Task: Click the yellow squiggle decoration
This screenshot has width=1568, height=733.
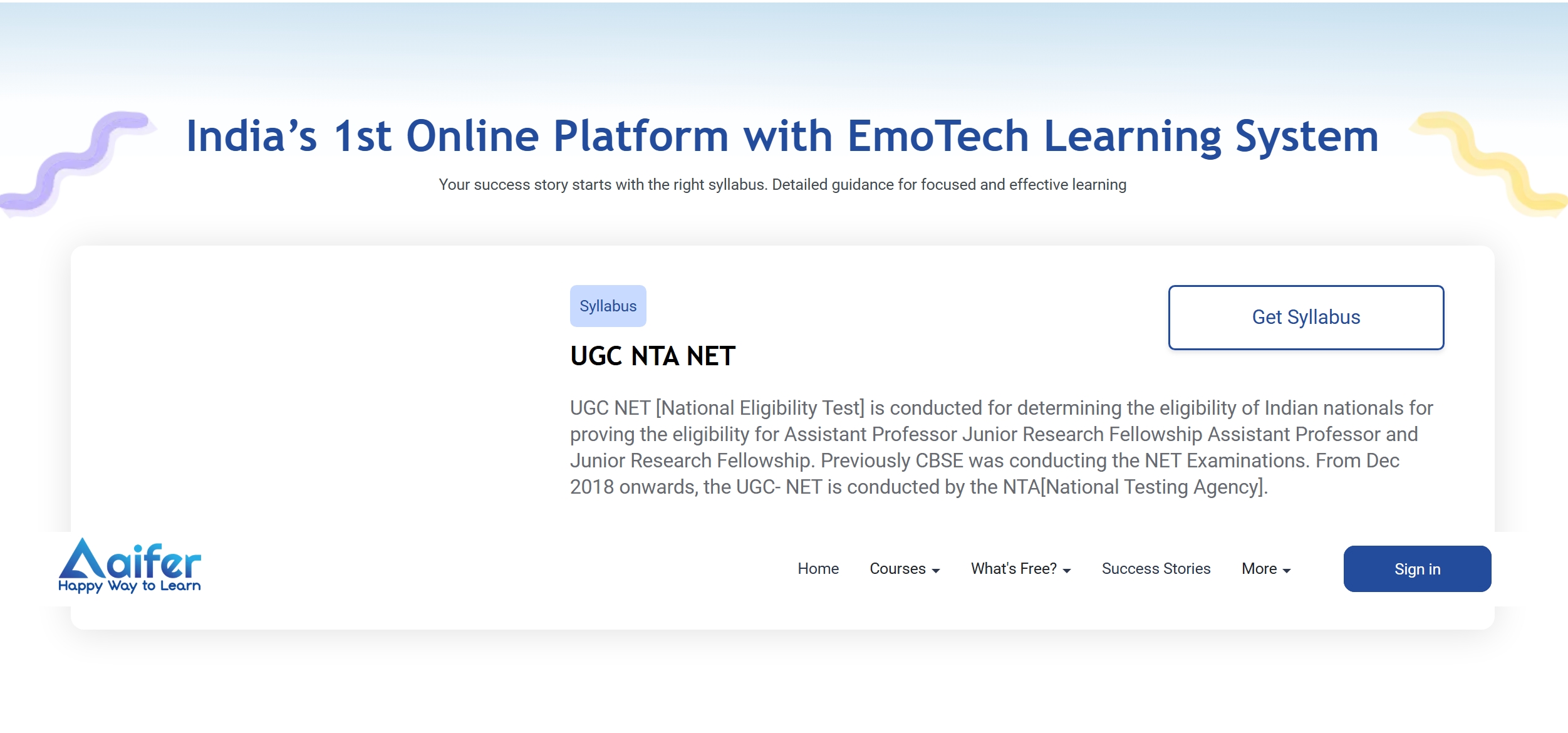Action: (1492, 163)
